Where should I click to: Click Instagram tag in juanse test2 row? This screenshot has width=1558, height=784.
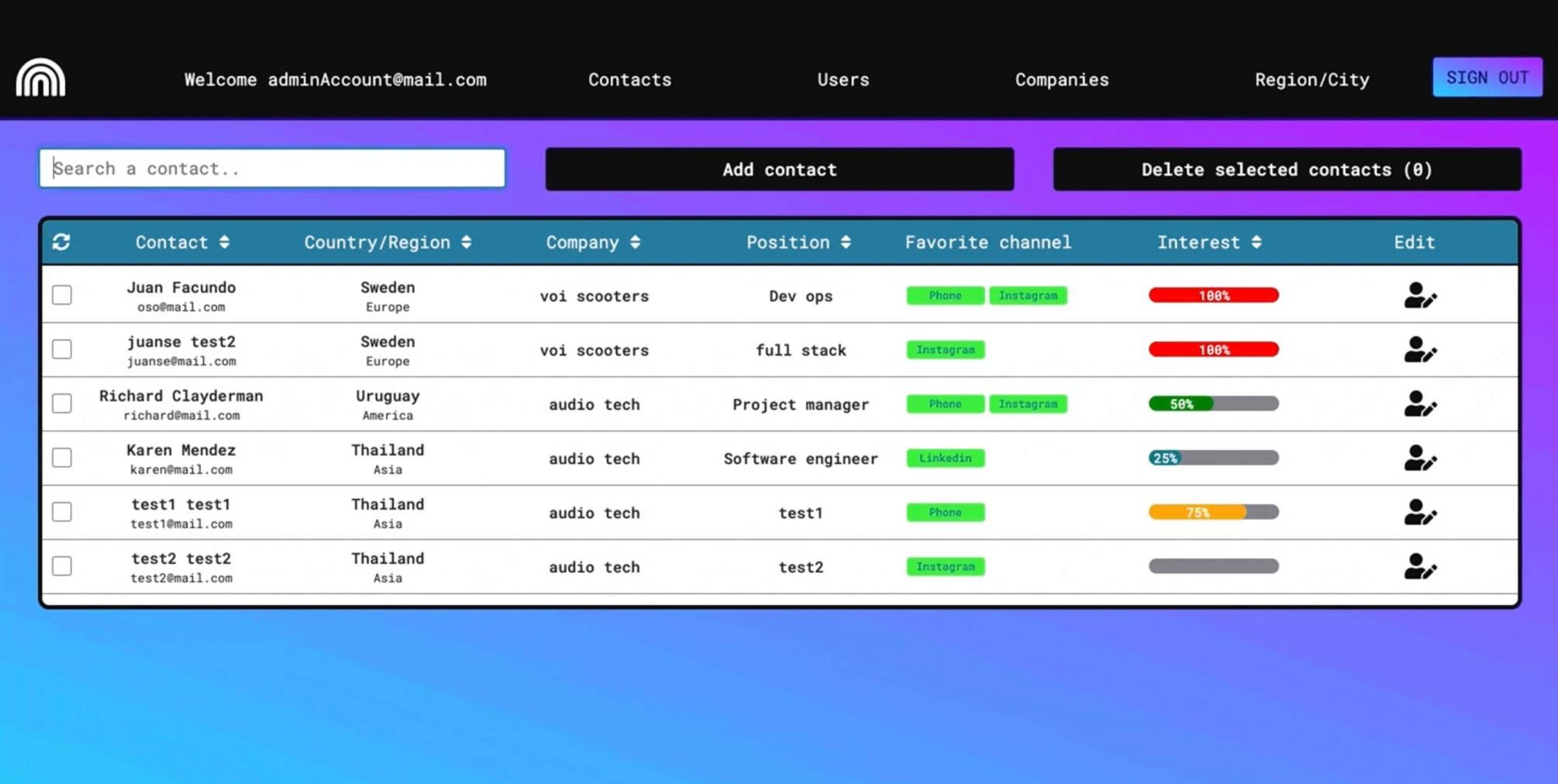(x=946, y=349)
